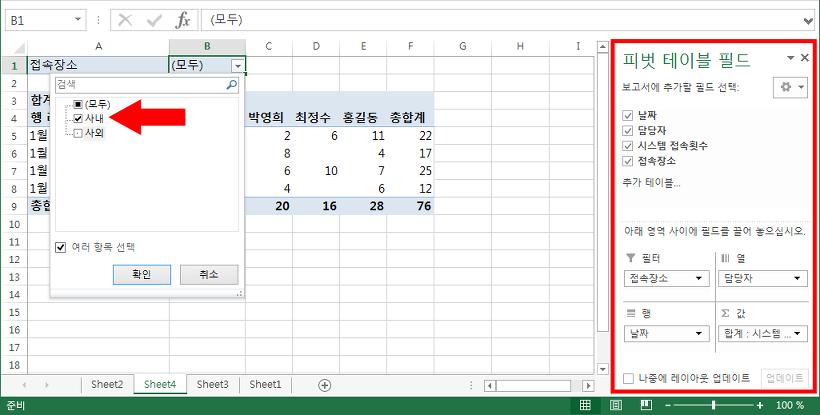Open the Name Box dropdown arrow

[x=78, y=19]
